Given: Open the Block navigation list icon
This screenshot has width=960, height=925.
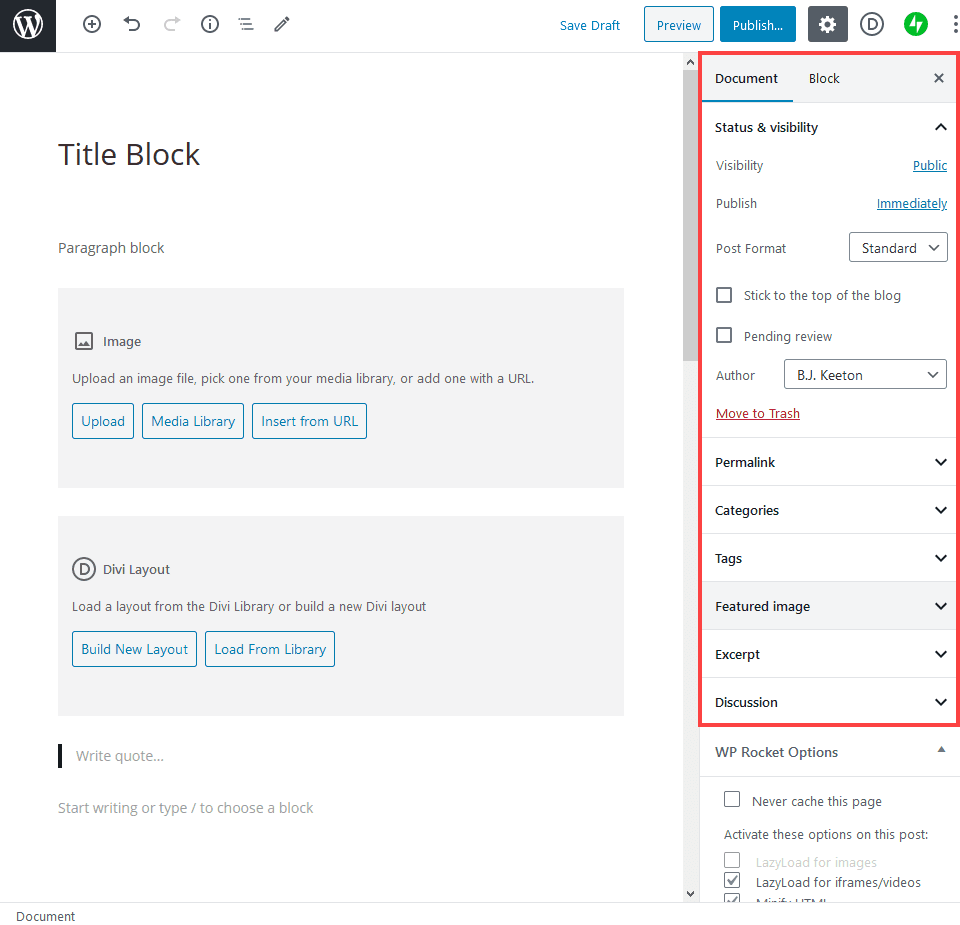Looking at the screenshot, I should (245, 24).
